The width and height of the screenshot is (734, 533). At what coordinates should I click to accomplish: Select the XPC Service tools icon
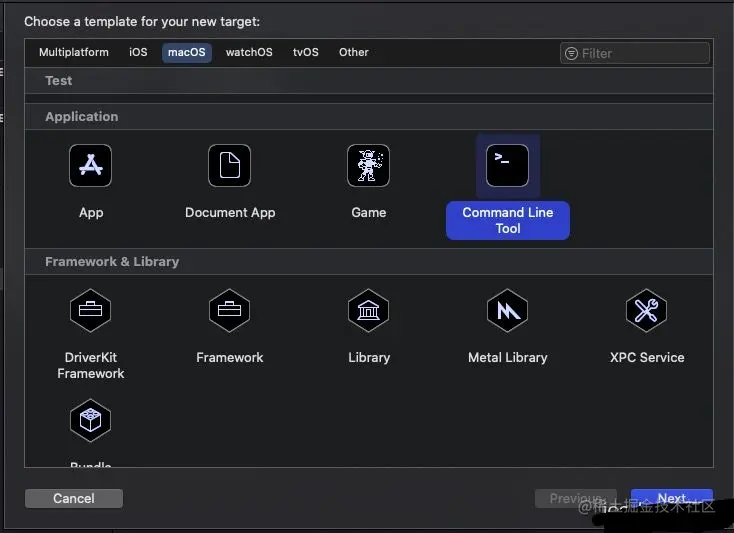[646, 310]
